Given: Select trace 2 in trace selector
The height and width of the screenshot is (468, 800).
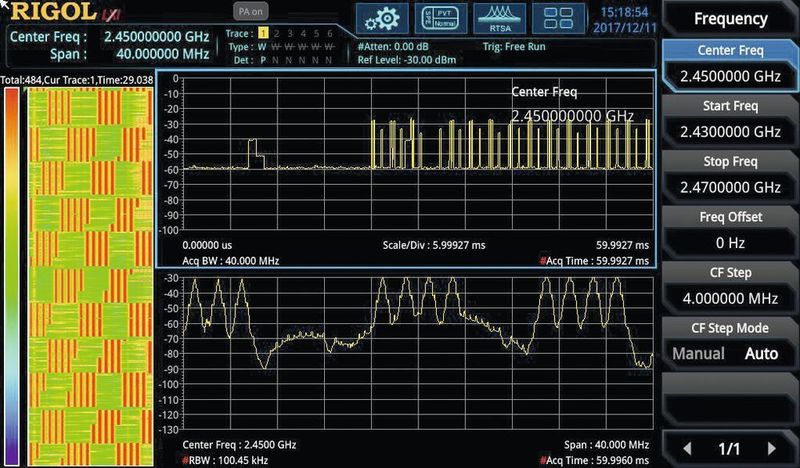Looking at the screenshot, I should pyautogui.click(x=277, y=33).
